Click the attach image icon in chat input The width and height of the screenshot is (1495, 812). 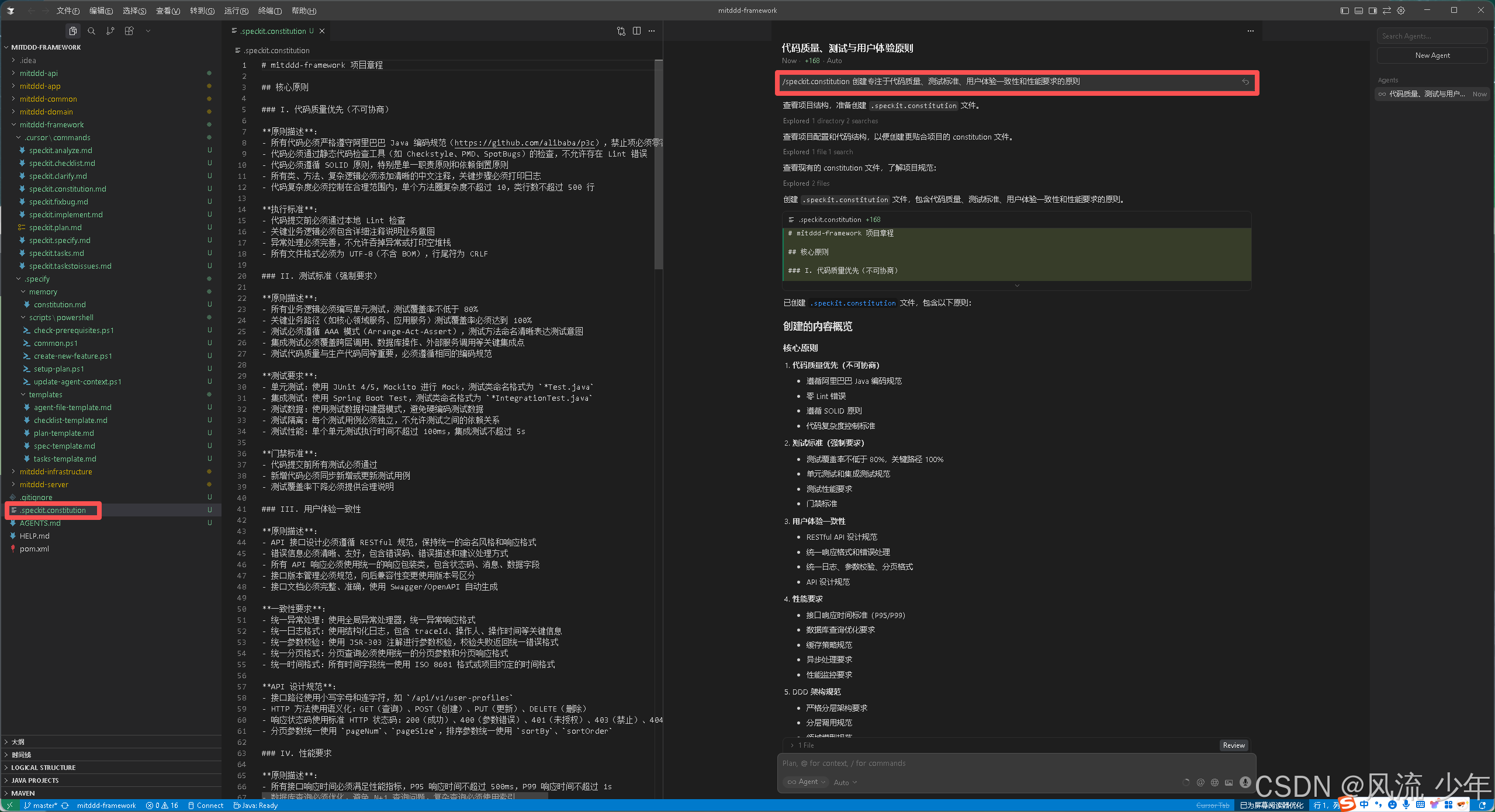click(1229, 782)
